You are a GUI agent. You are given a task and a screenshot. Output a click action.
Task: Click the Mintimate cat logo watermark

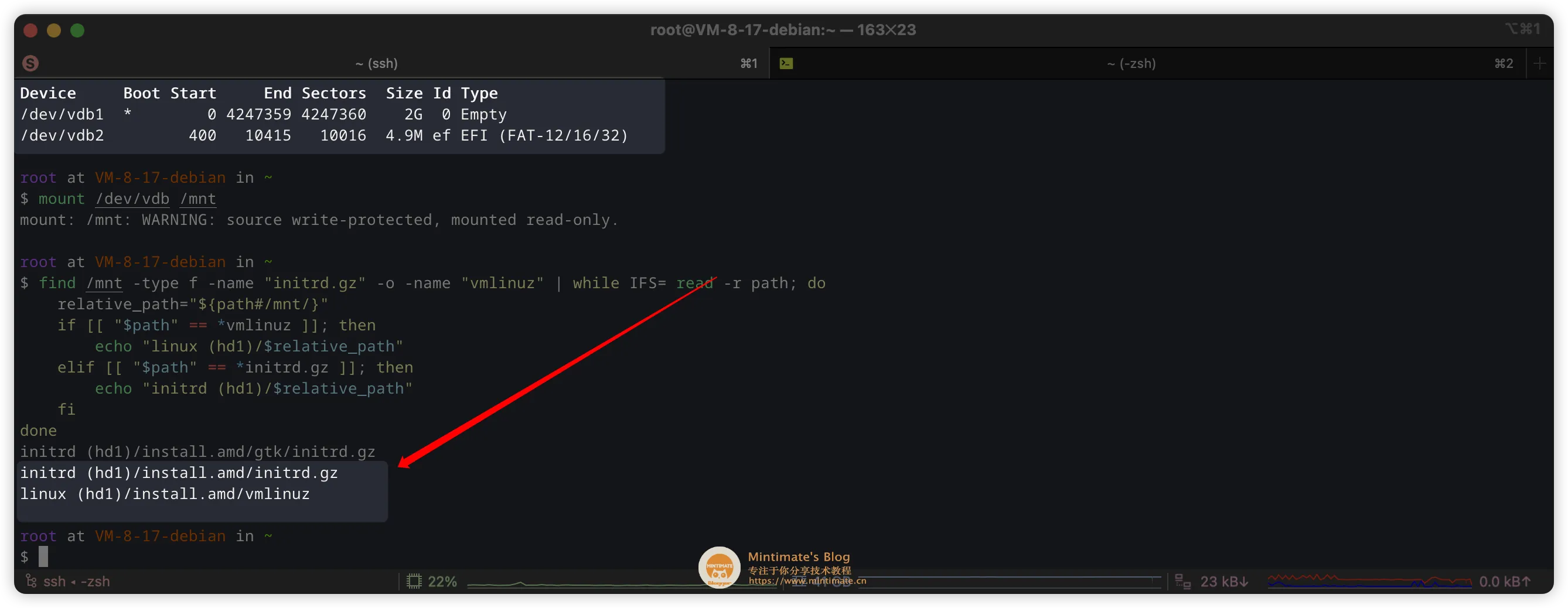point(719,567)
